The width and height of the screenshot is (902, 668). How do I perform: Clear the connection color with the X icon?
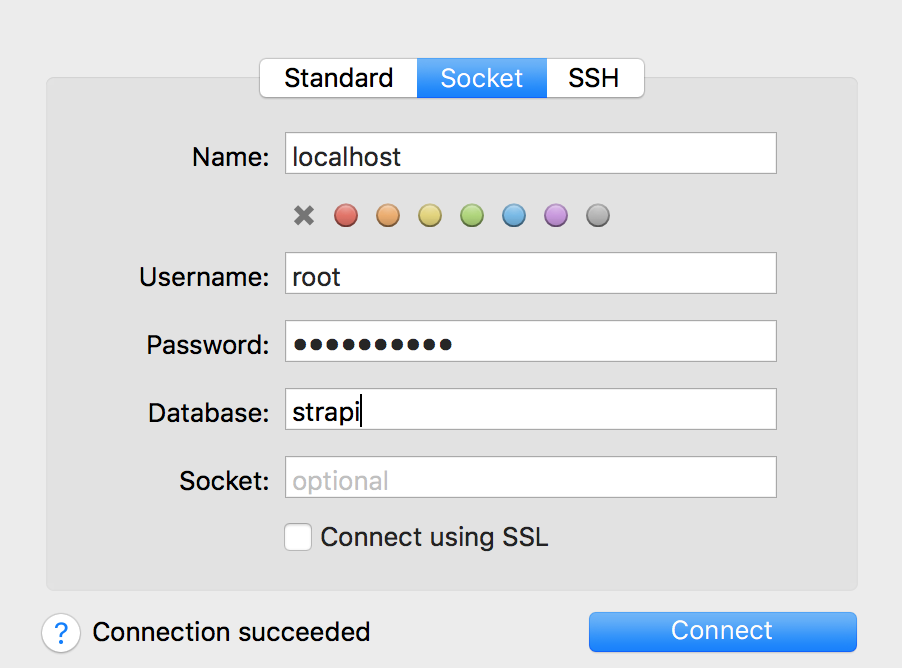[303, 215]
